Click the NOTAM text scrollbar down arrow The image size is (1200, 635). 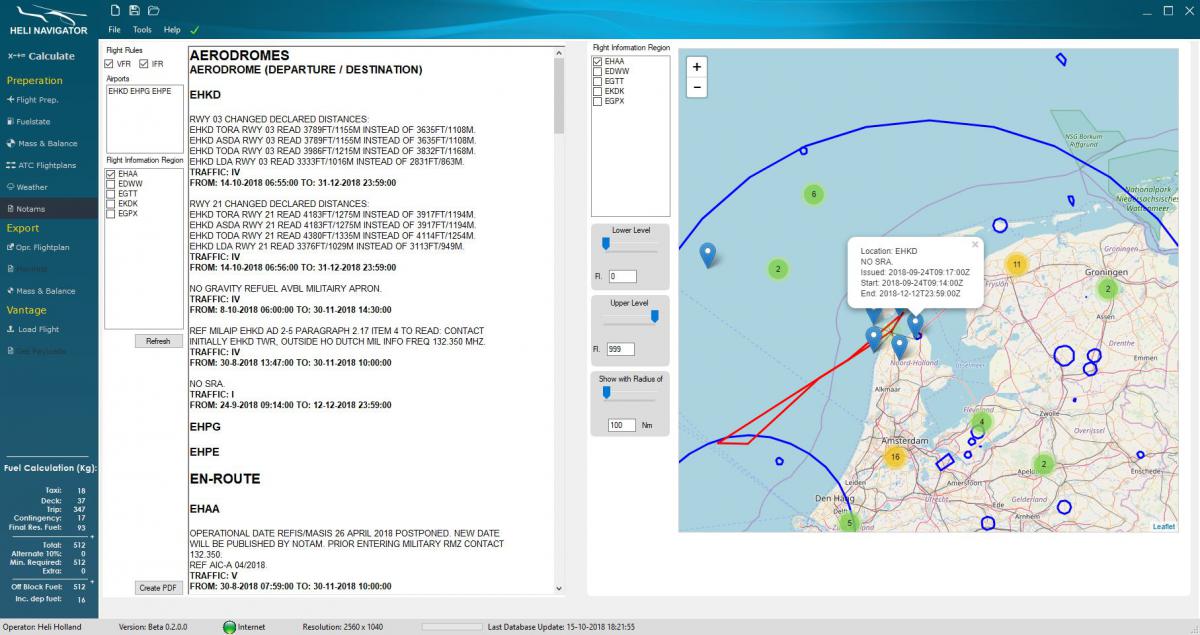(559, 589)
